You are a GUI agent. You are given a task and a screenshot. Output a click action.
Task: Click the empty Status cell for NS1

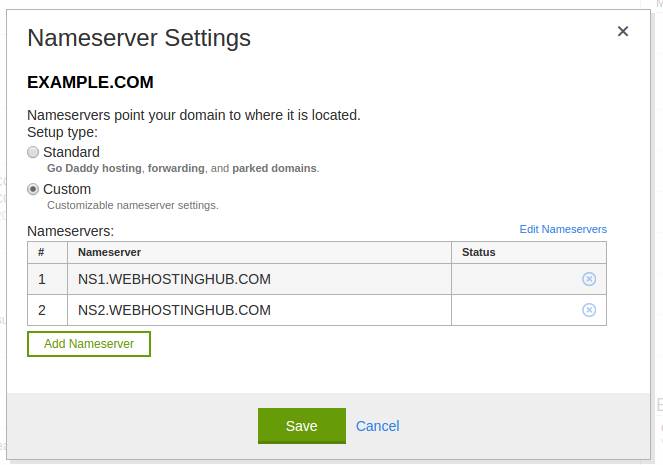point(510,279)
